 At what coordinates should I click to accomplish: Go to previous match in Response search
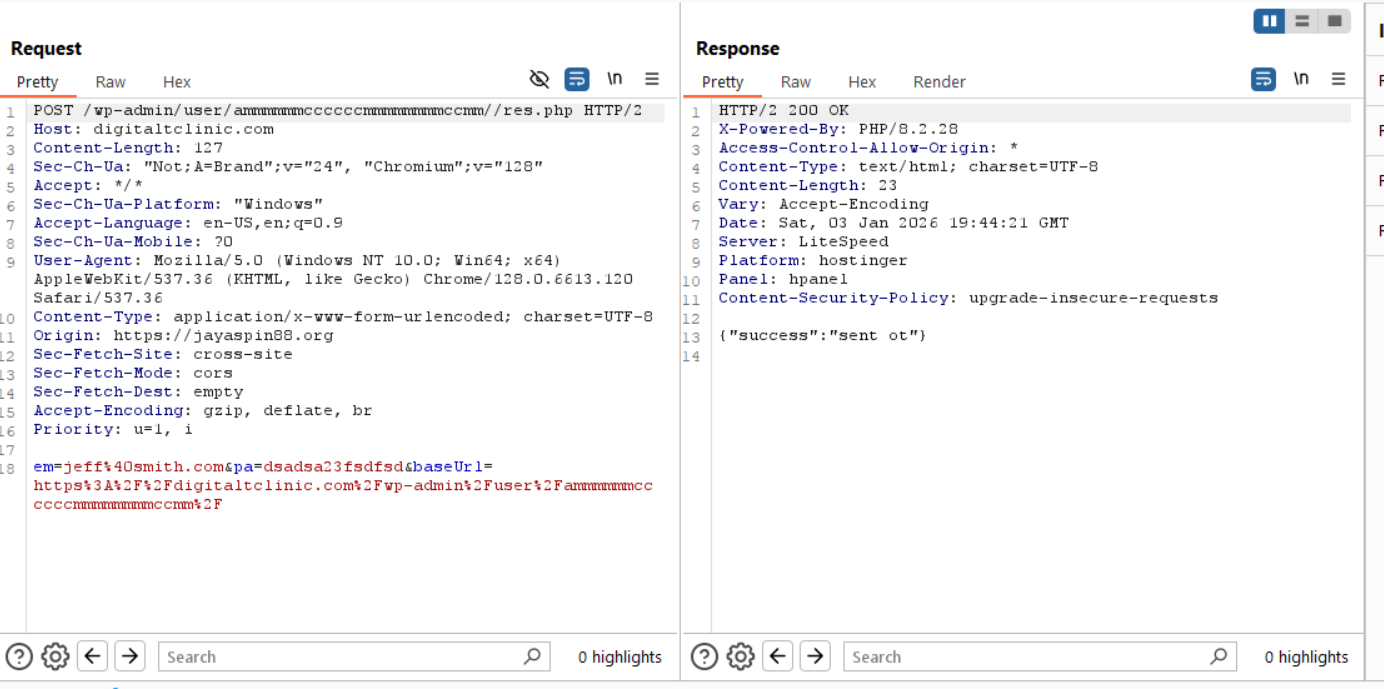(778, 656)
